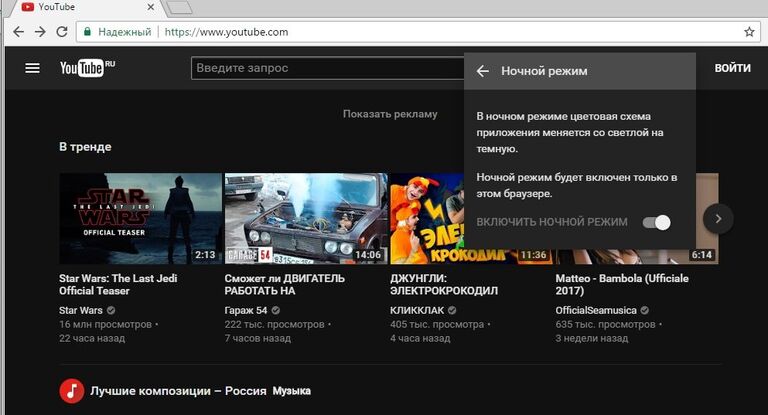This screenshot has height=415, width=768.
Task: Return from the Ночной режим panel using back arrow
Action: point(482,71)
